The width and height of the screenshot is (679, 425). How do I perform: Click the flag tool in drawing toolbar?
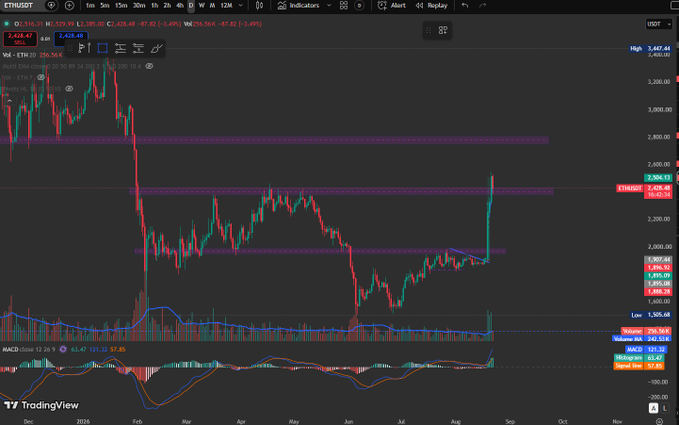84,48
